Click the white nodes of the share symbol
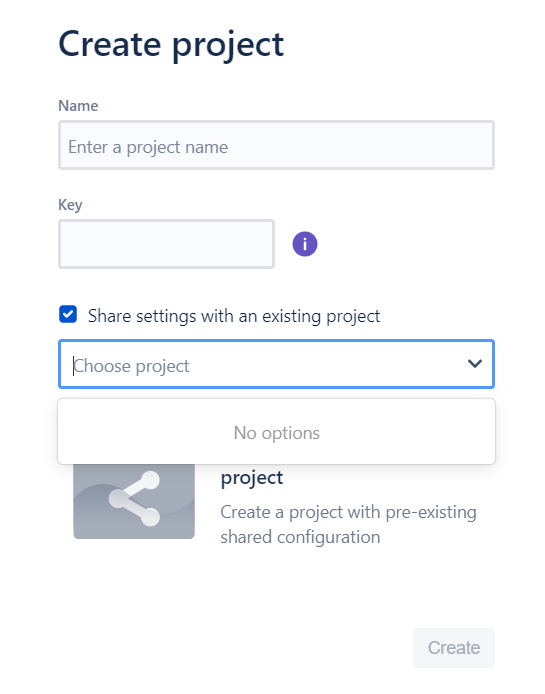The height and width of the screenshot is (694, 545). tap(134, 498)
